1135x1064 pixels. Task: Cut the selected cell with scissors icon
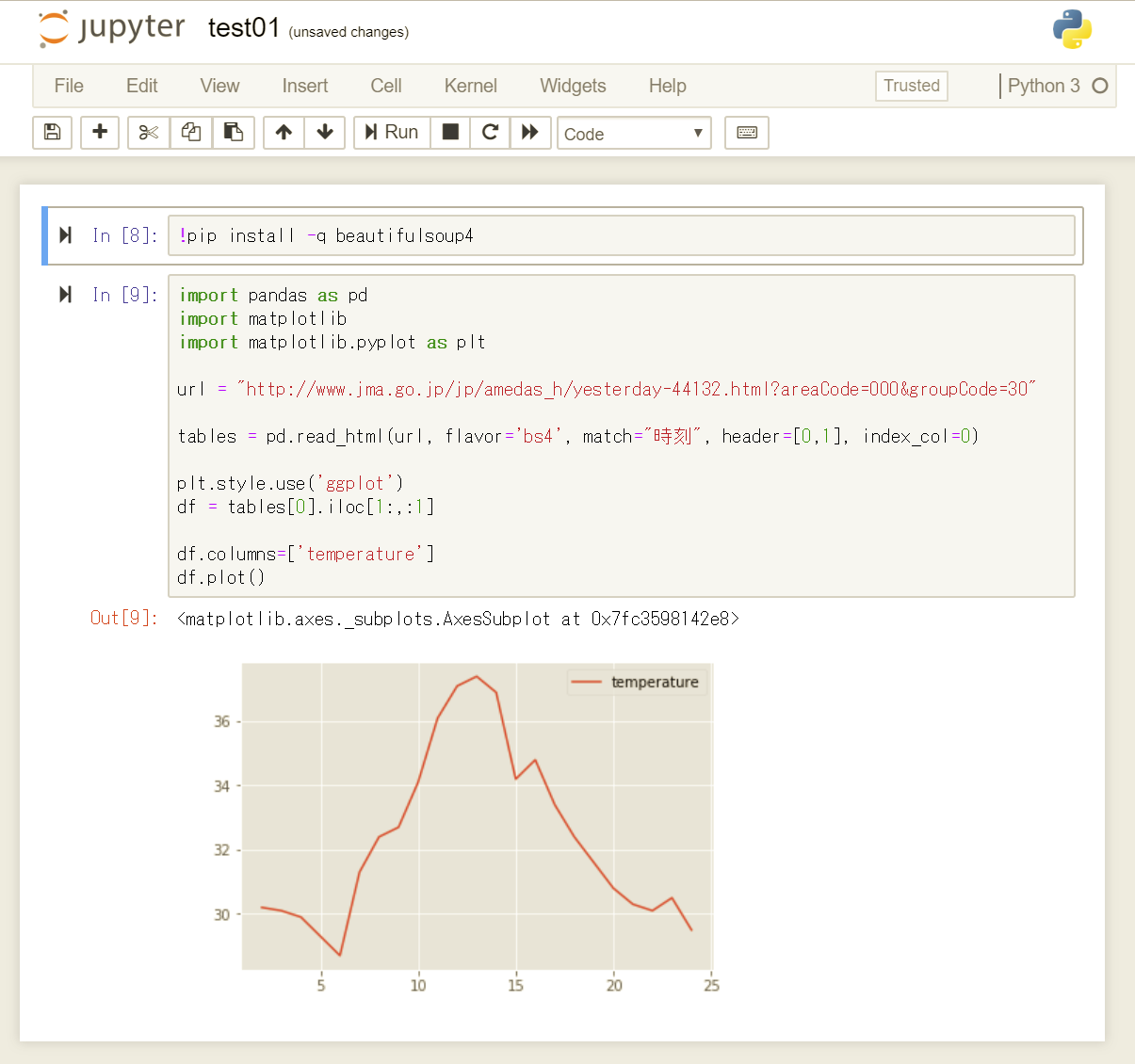click(147, 133)
